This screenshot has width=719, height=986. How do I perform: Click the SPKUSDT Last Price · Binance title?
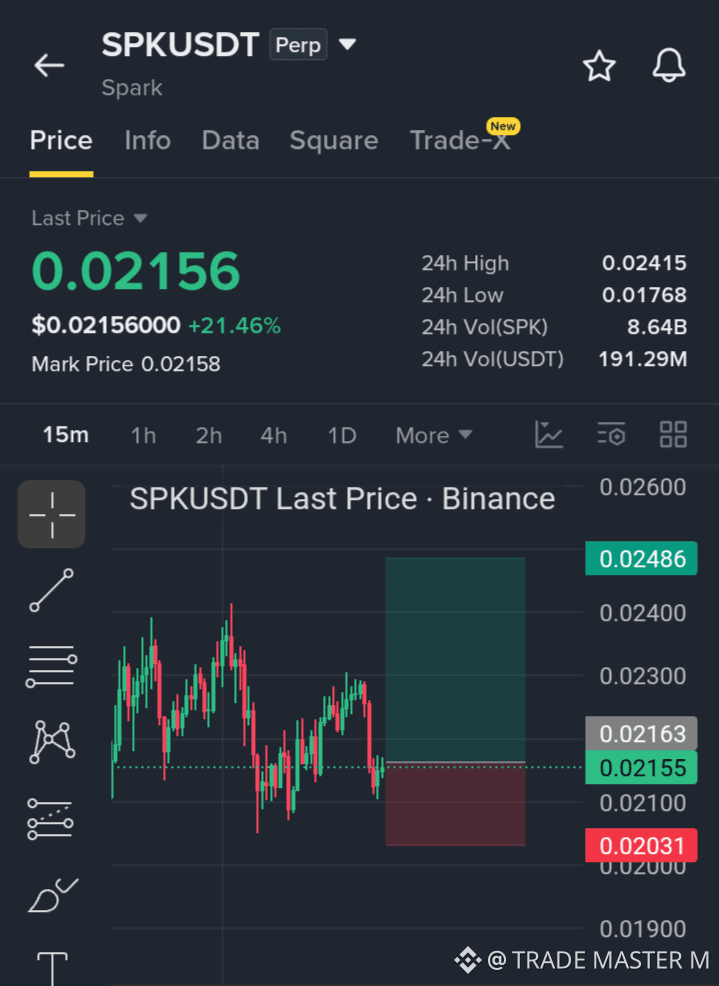coord(342,499)
